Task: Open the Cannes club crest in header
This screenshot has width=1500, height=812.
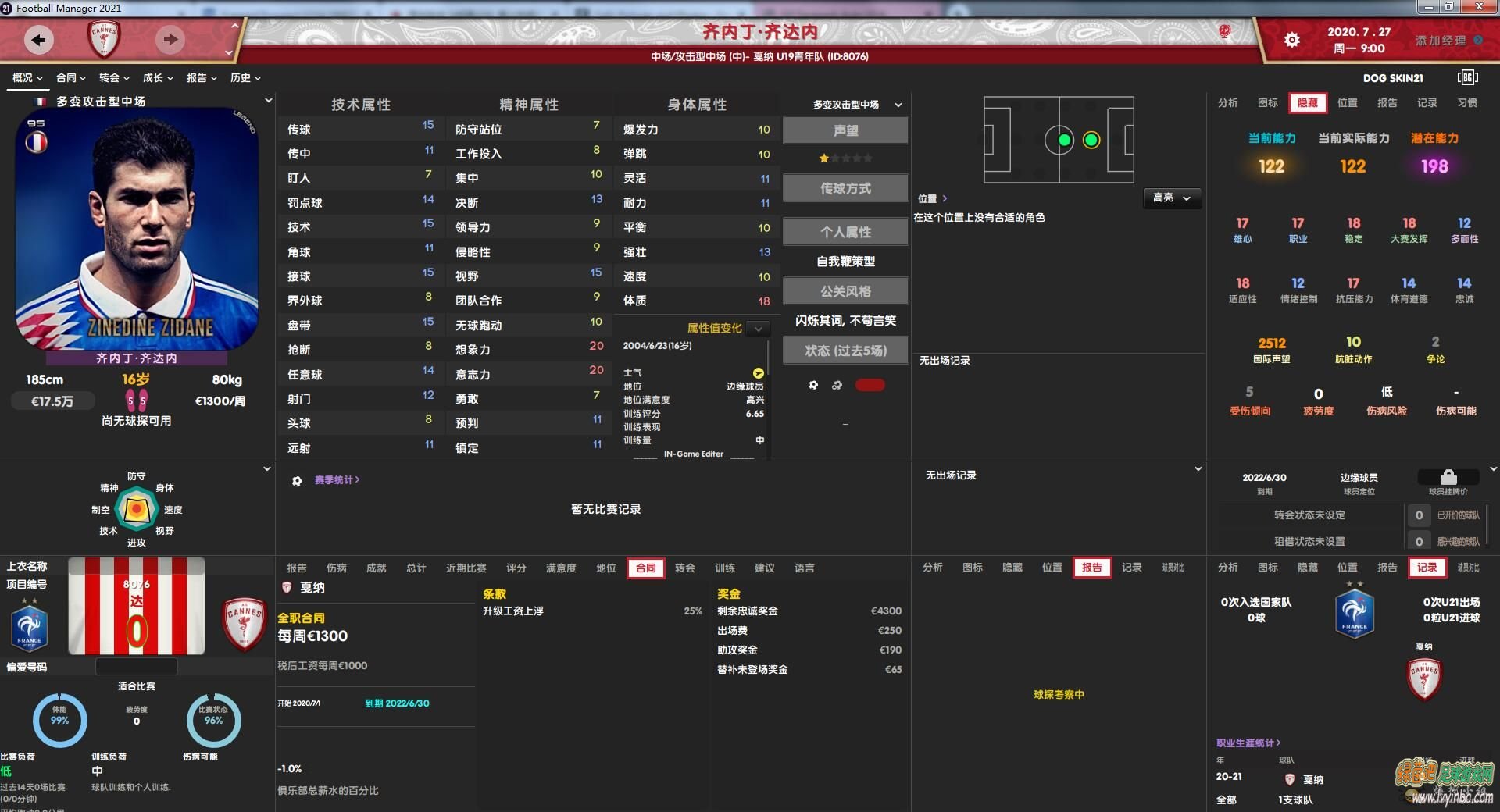Action: pyautogui.click(x=104, y=39)
